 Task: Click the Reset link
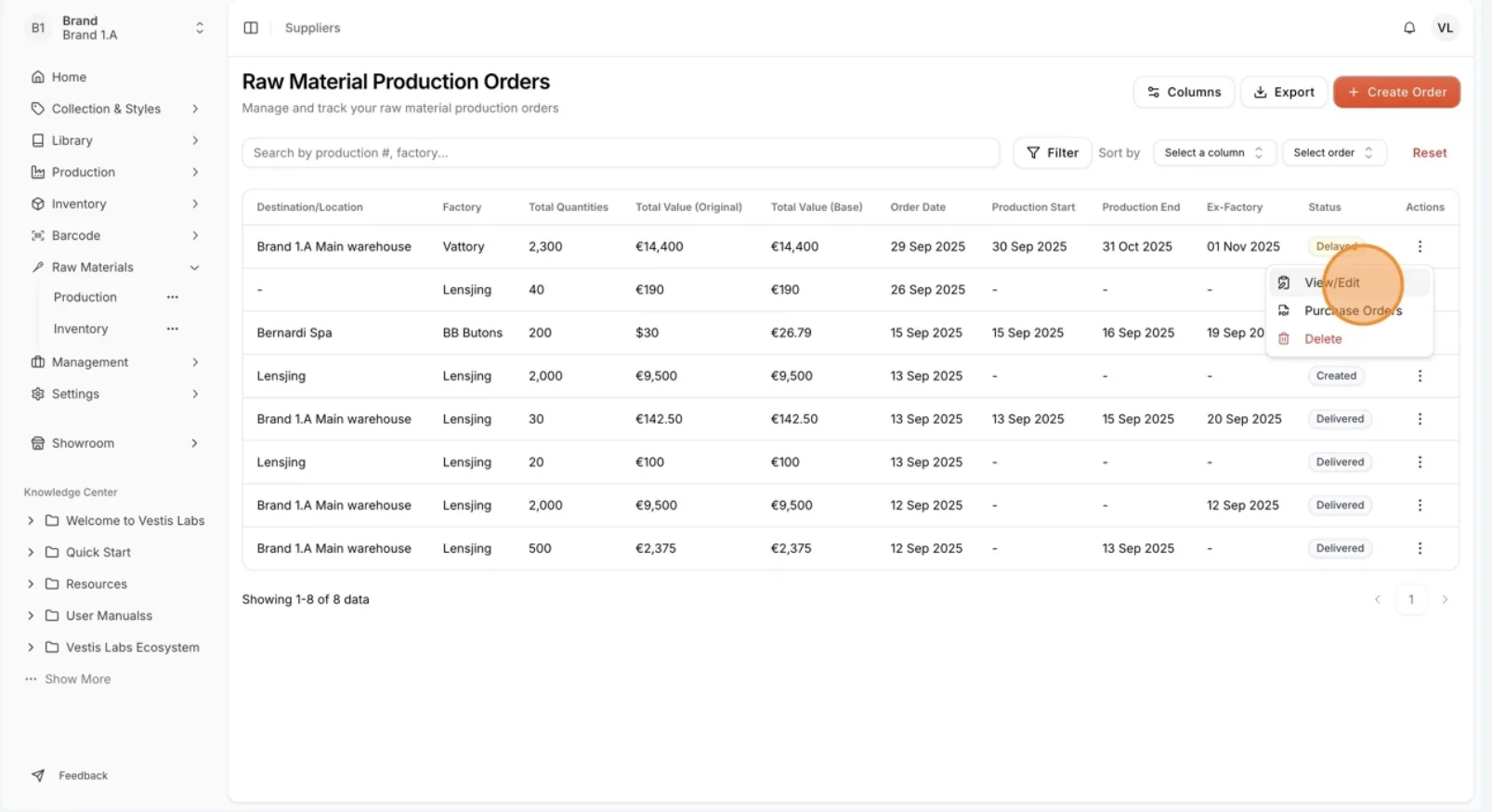point(1430,152)
